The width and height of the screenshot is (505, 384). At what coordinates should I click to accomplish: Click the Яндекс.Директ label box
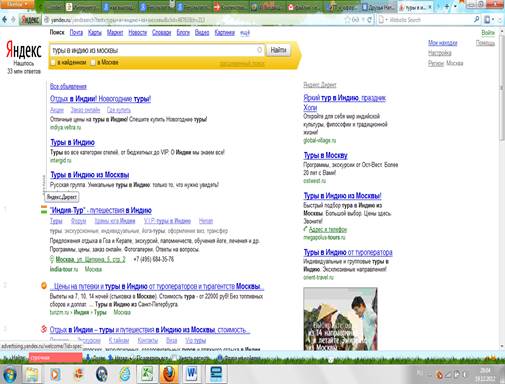[x=62, y=197]
